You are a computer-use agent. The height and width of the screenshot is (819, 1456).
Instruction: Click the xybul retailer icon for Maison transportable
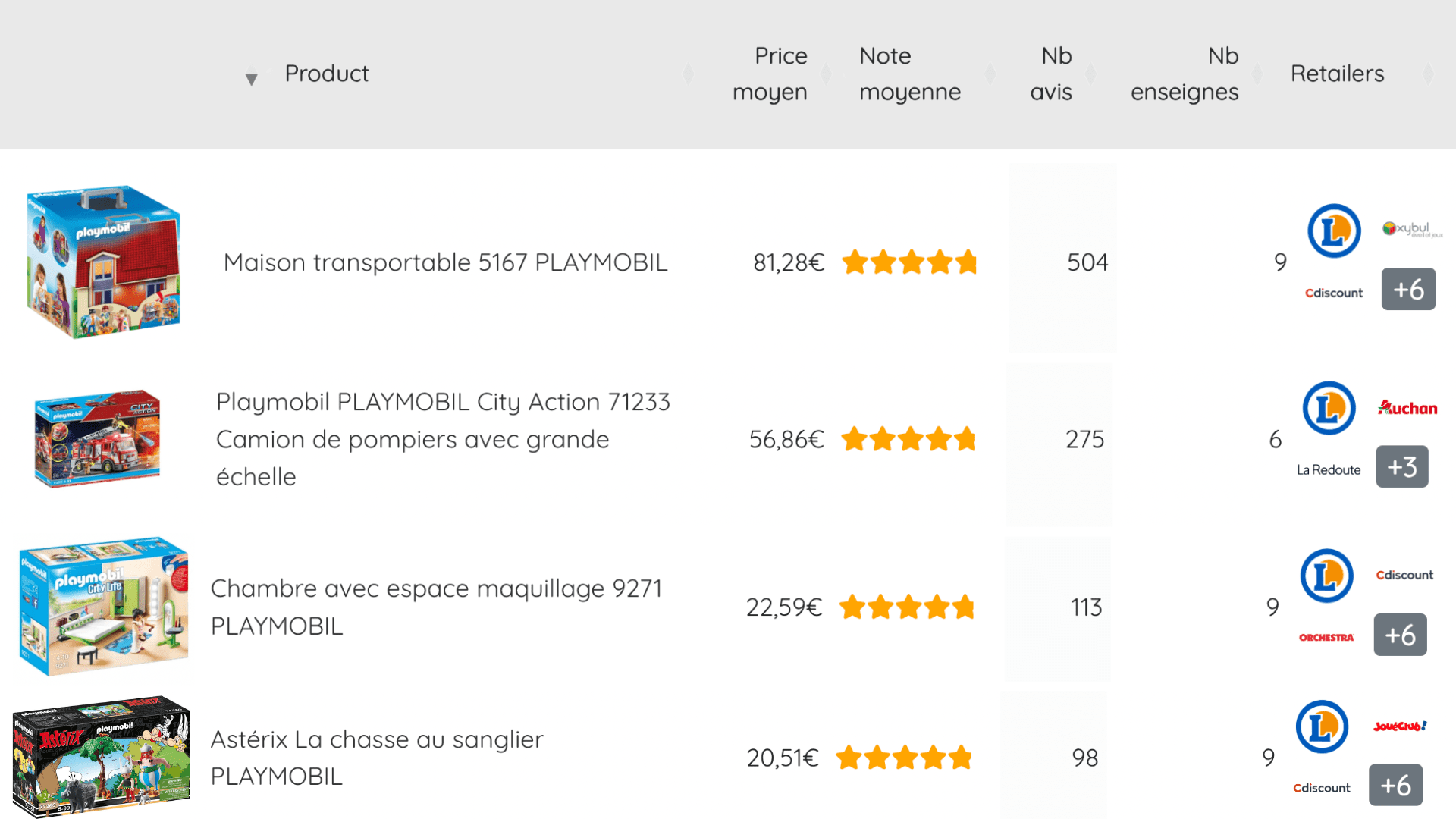pos(1408,227)
